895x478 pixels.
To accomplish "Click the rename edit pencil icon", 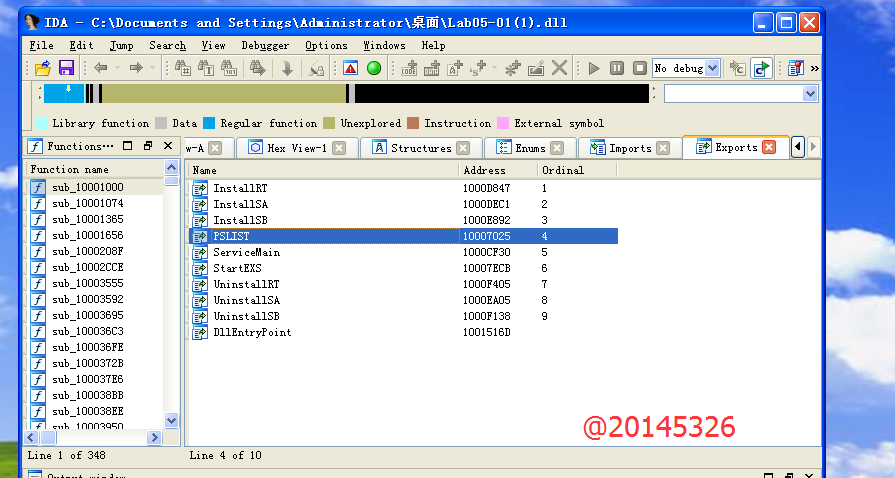I will point(536,69).
